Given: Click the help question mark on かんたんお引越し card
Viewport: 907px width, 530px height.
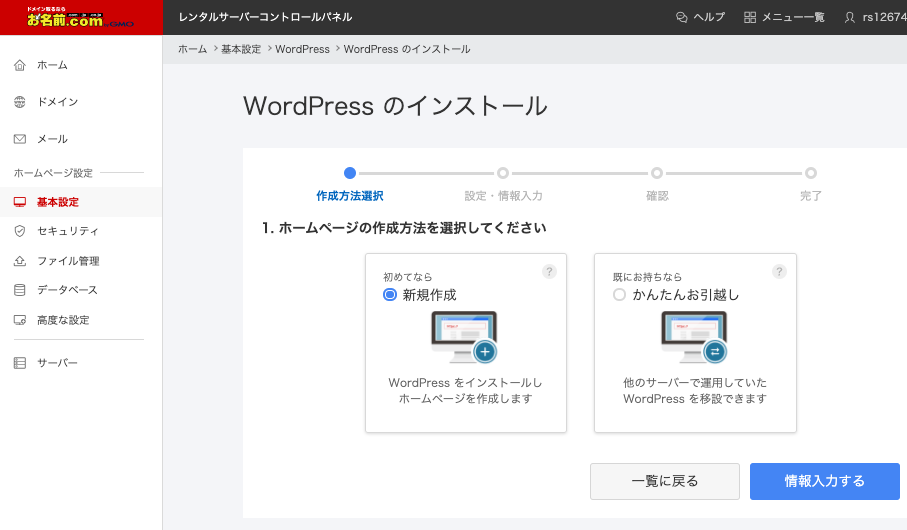Looking at the screenshot, I should [779, 271].
